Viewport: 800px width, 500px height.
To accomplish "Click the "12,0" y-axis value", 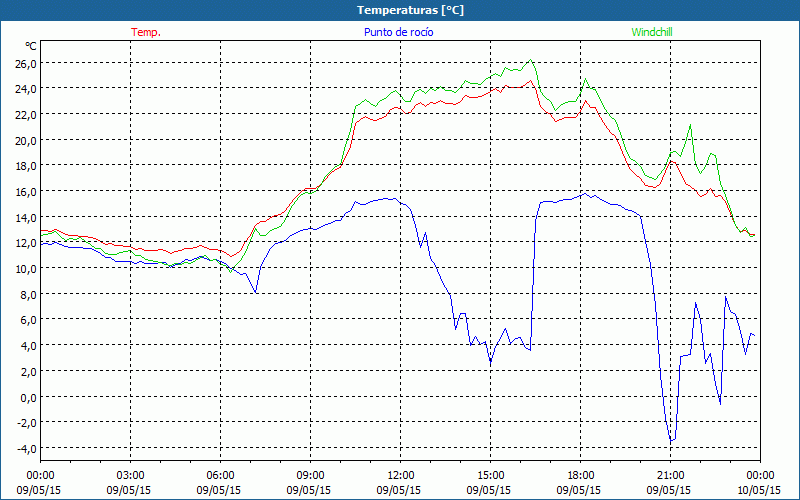I will 26,243.
